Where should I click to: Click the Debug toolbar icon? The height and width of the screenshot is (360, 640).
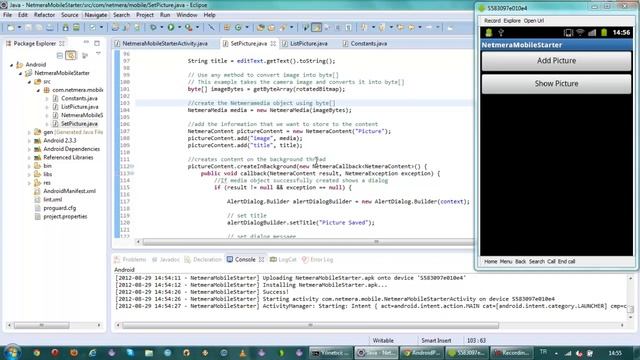point(153,27)
